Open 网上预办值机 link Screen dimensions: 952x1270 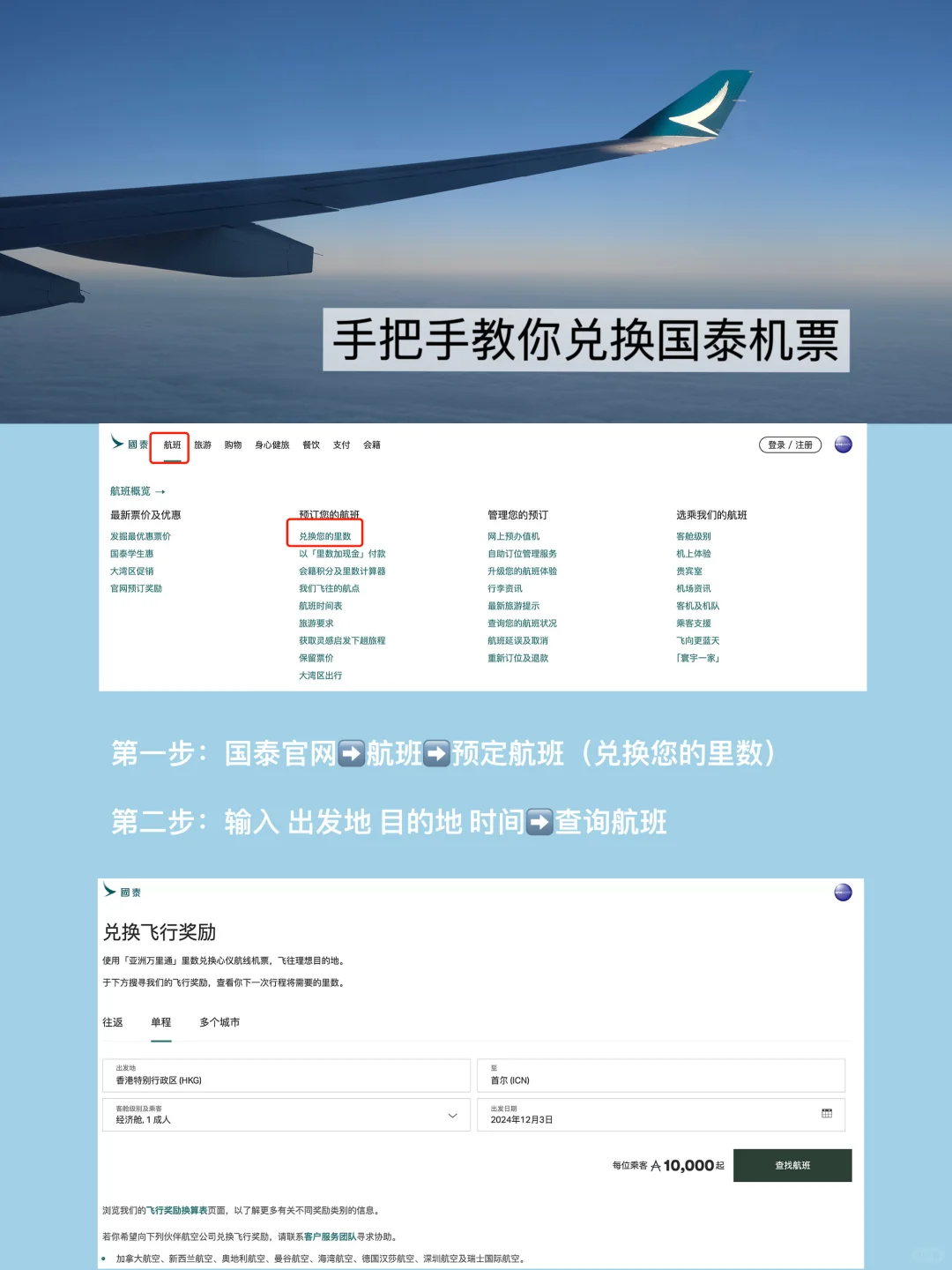point(514,536)
